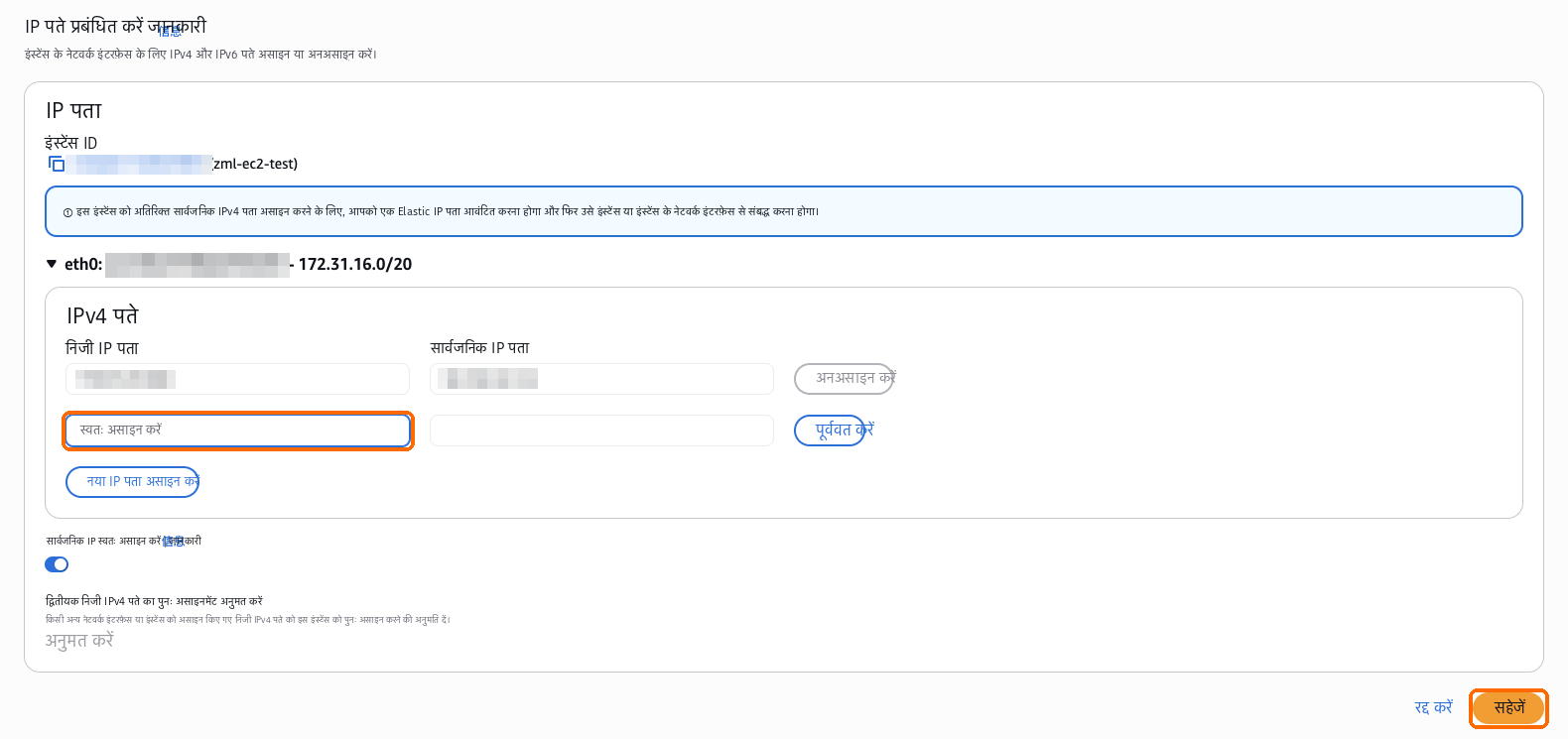Click the 172.31.16.0/20 subnet label

(355, 264)
